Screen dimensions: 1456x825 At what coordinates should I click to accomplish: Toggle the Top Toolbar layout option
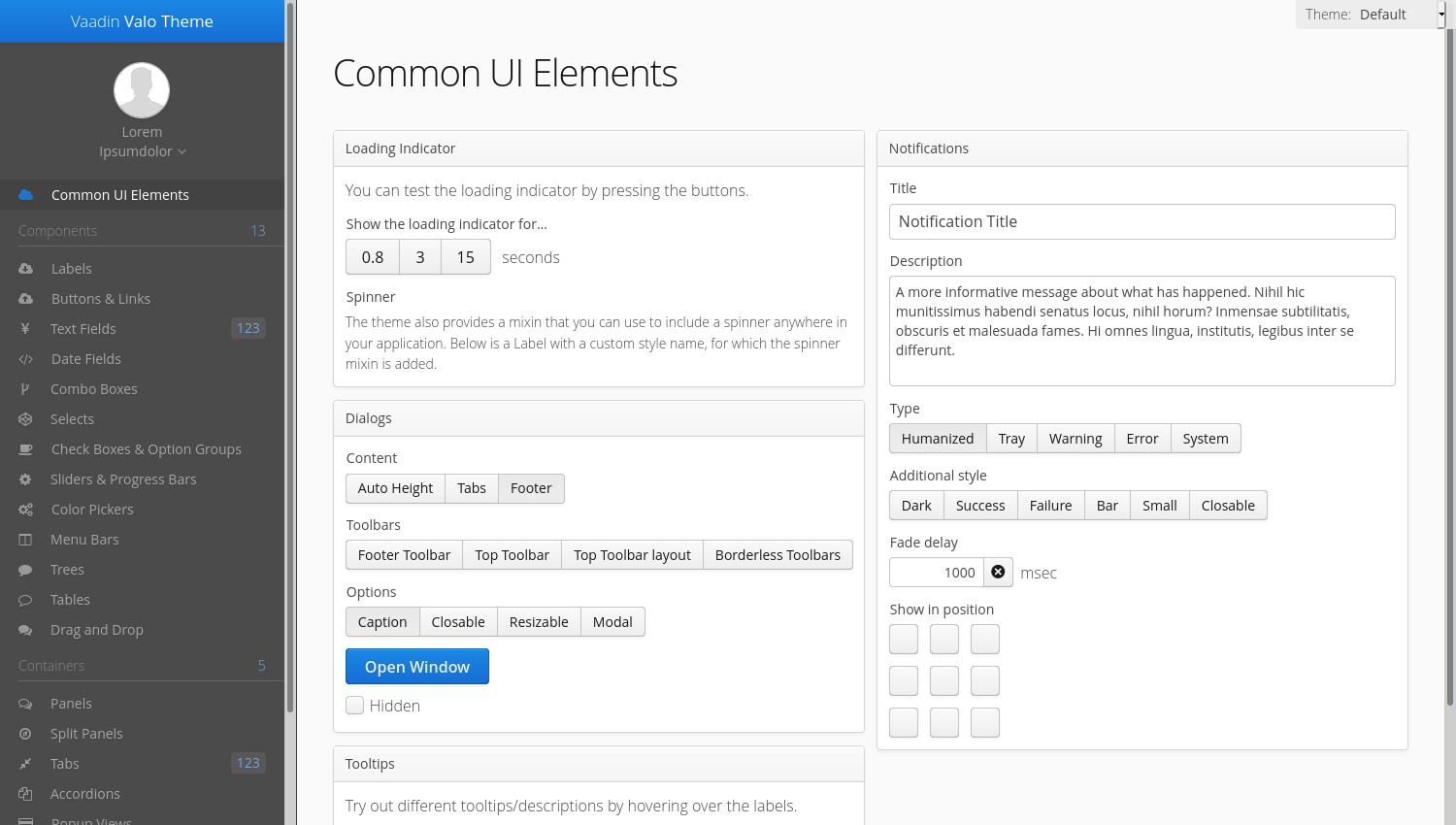click(632, 555)
